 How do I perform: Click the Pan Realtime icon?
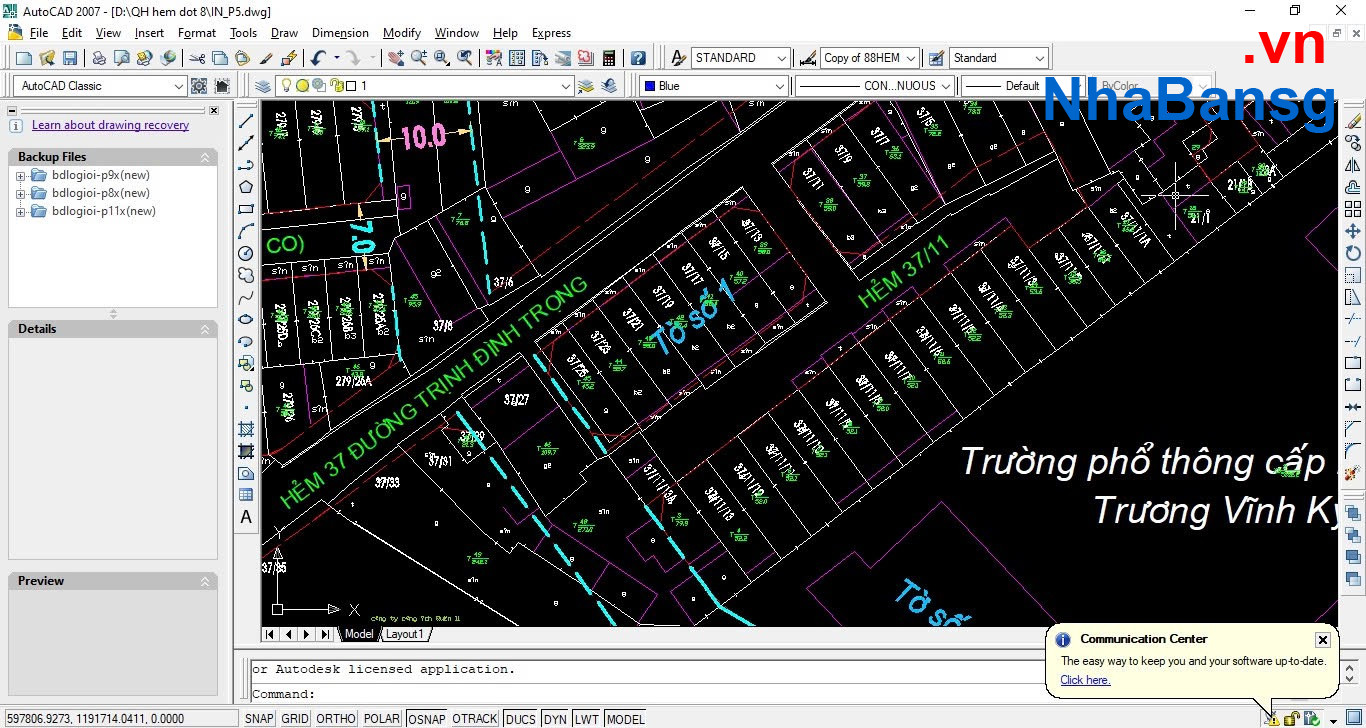coord(396,58)
